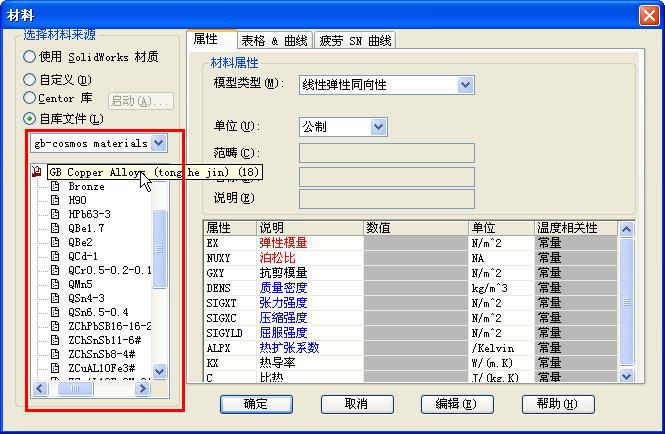Click the 确定 button
The height and width of the screenshot is (434, 665).
(x=256, y=404)
